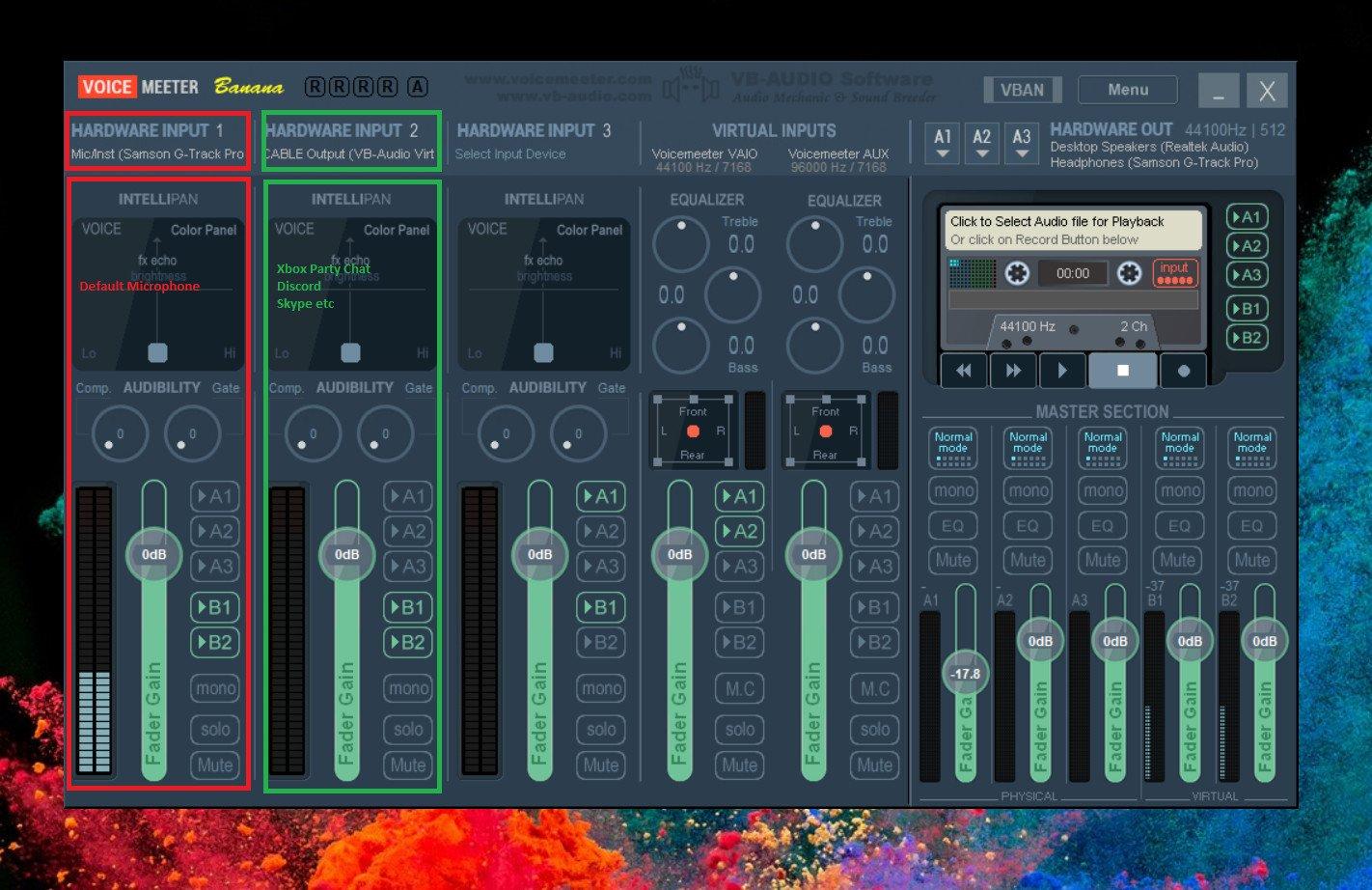Viewport: 1372px width, 890px height.
Task: Click the recorder red input selector icon
Action: (1174, 273)
